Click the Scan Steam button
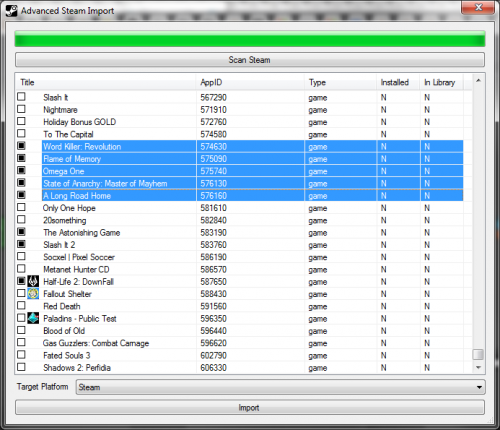The width and height of the screenshot is (500, 430). pos(250,60)
